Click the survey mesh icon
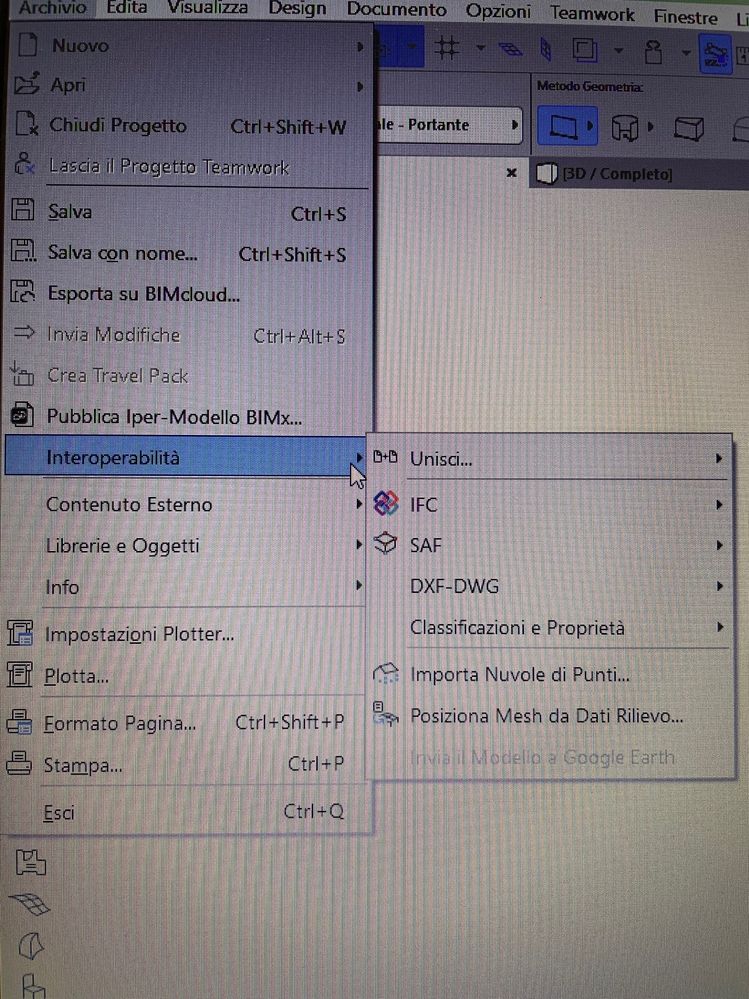749x999 pixels. coord(385,714)
